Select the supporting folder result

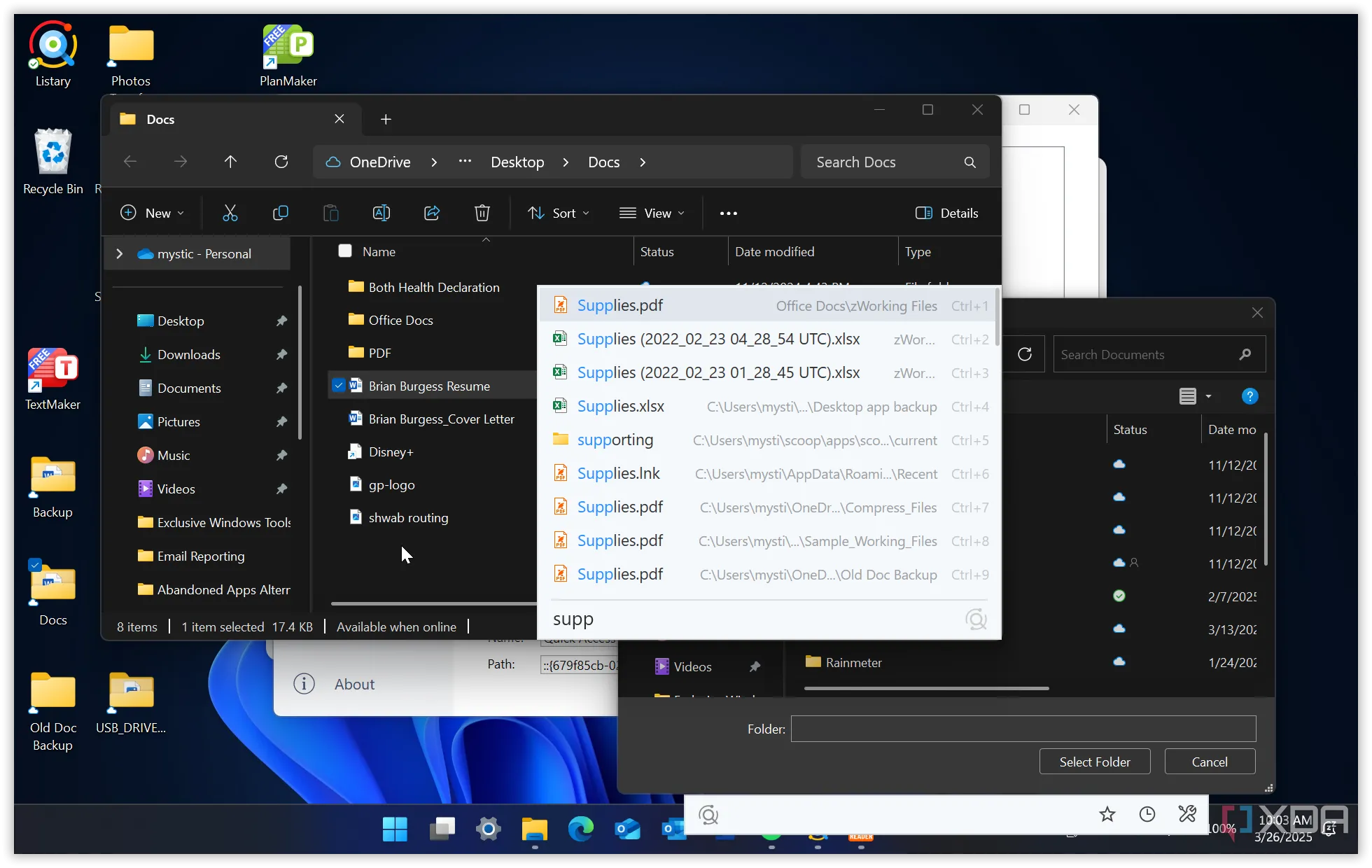(x=766, y=440)
